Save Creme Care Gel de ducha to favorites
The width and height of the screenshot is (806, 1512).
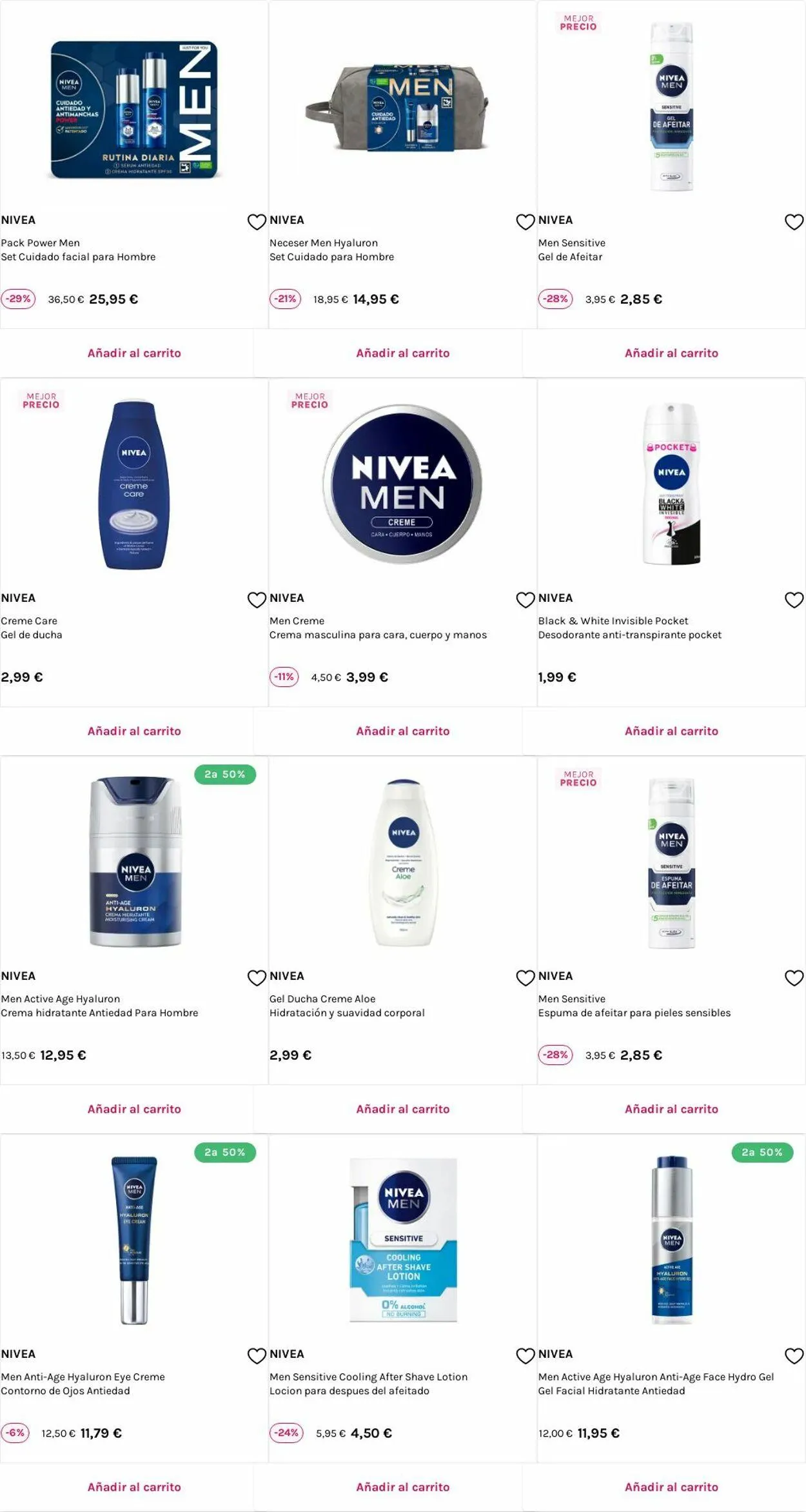(257, 600)
